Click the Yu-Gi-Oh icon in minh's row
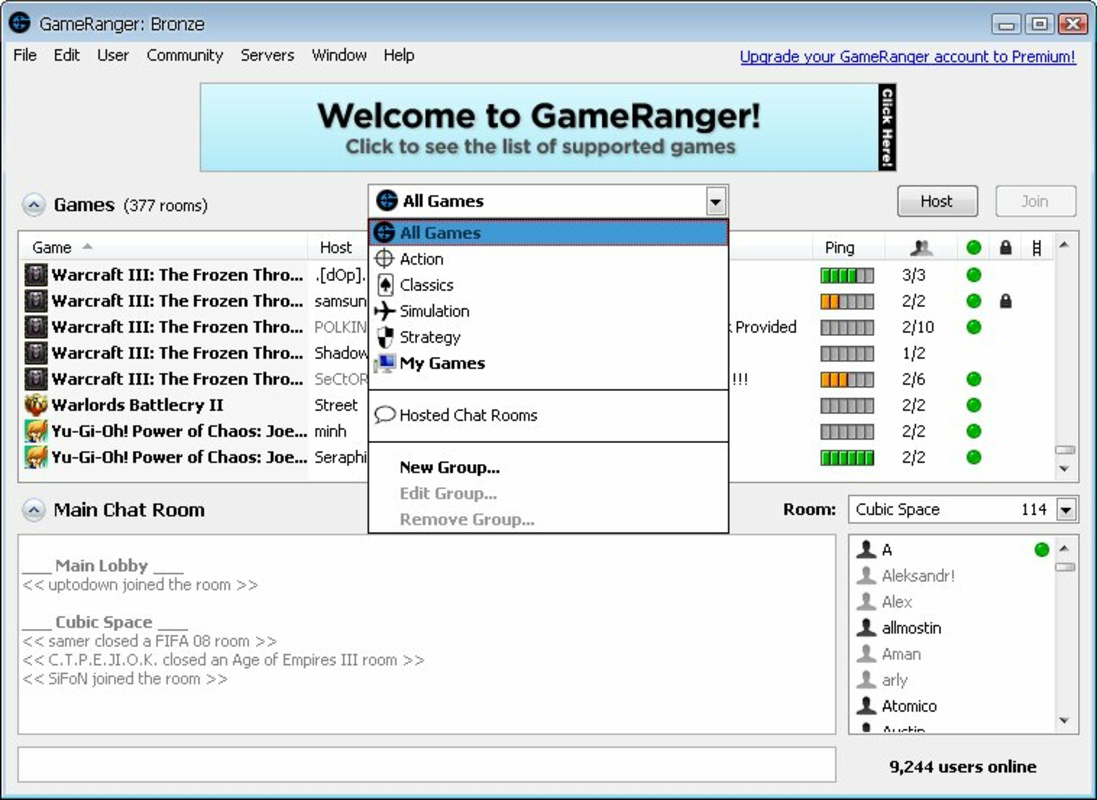This screenshot has height=800, width=1097. click(36, 430)
